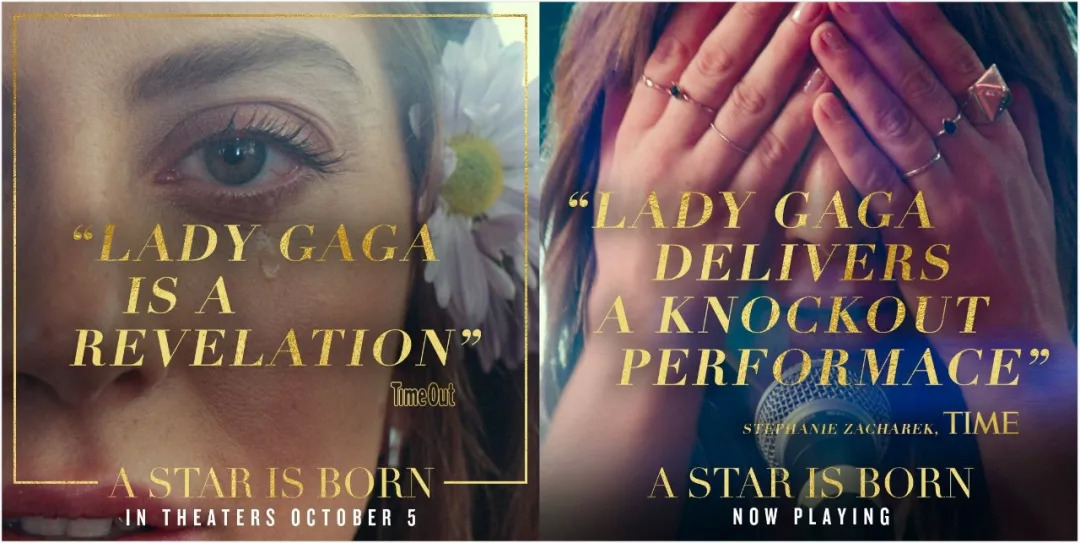Click the NOW PLAYING text
Image resolution: width=1080 pixels, height=543 pixels.
811,515
